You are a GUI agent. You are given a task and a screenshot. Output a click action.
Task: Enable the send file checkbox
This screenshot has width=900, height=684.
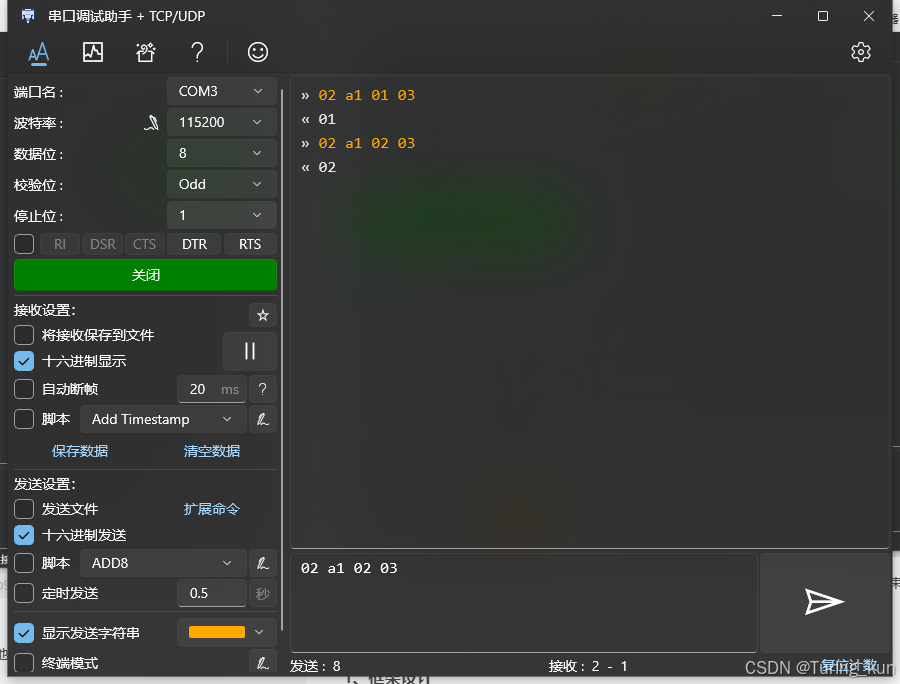(x=24, y=508)
